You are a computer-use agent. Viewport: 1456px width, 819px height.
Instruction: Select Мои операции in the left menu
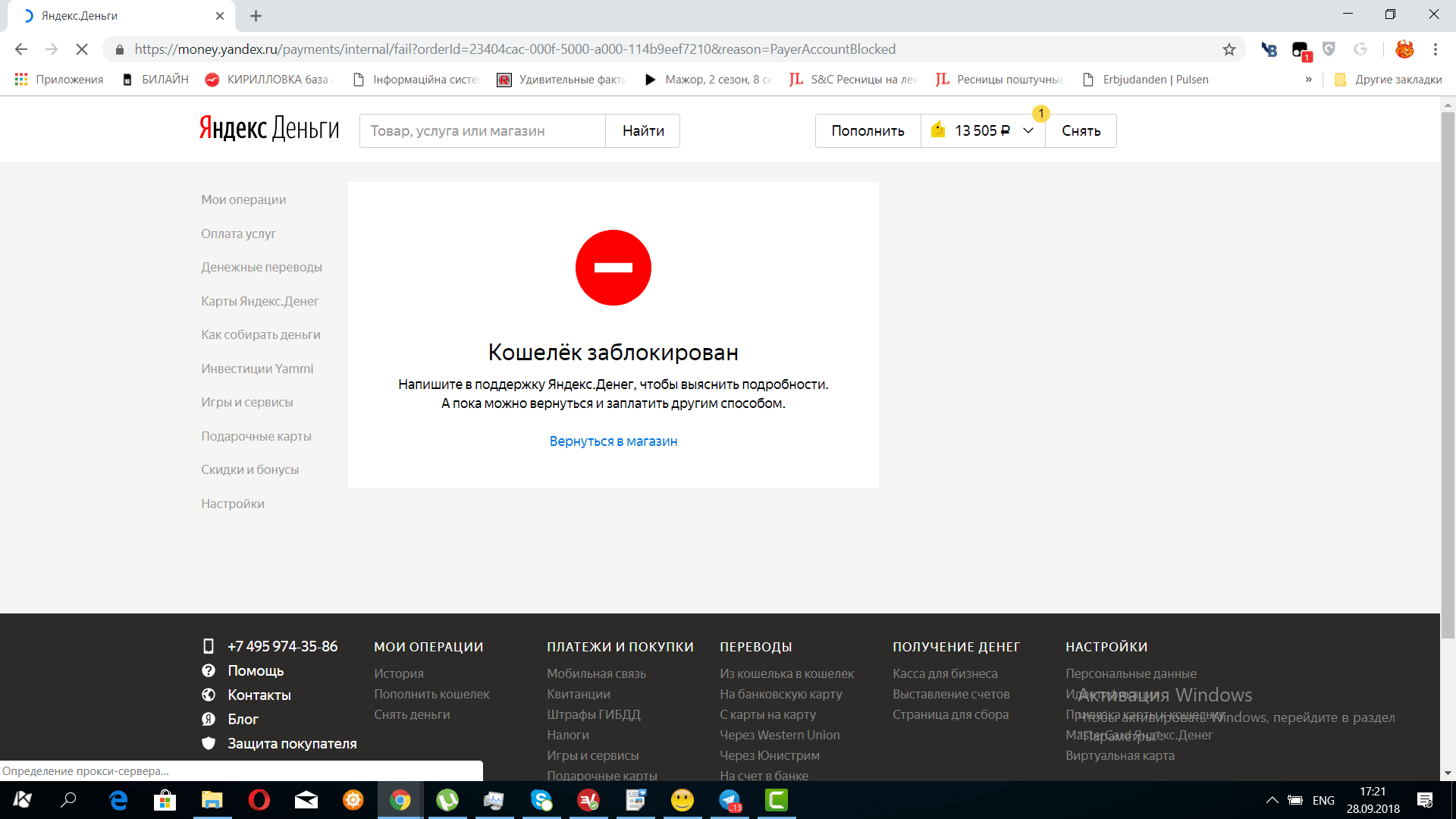(243, 199)
